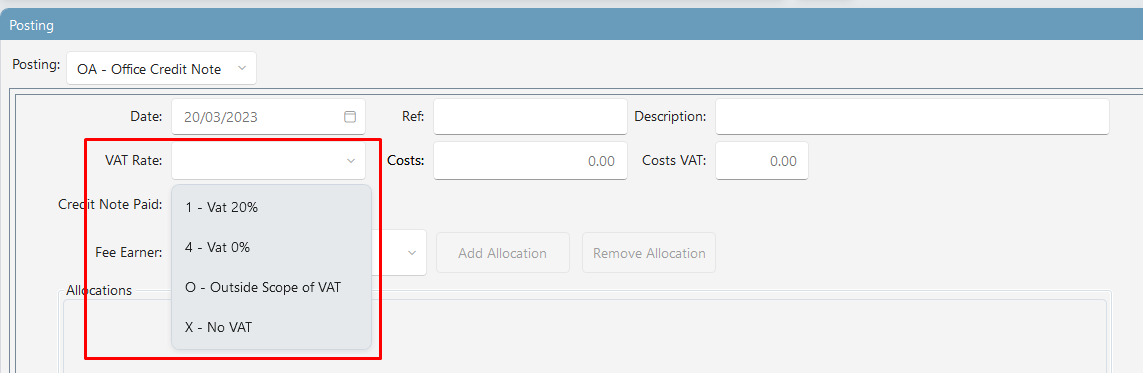Click the chevron beside OA - Office Credit Note
This screenshot has height=373, width=1143.
[x=242, y=69]
